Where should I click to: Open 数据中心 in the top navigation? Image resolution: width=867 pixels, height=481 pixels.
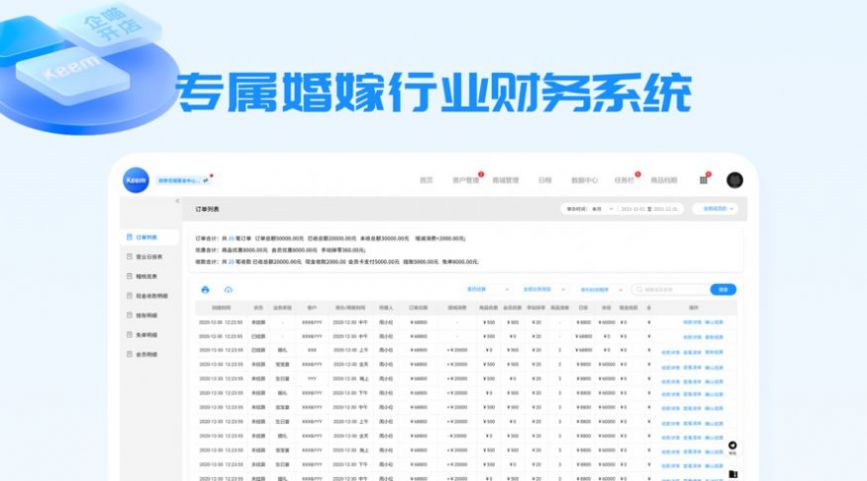coord(584,180)
